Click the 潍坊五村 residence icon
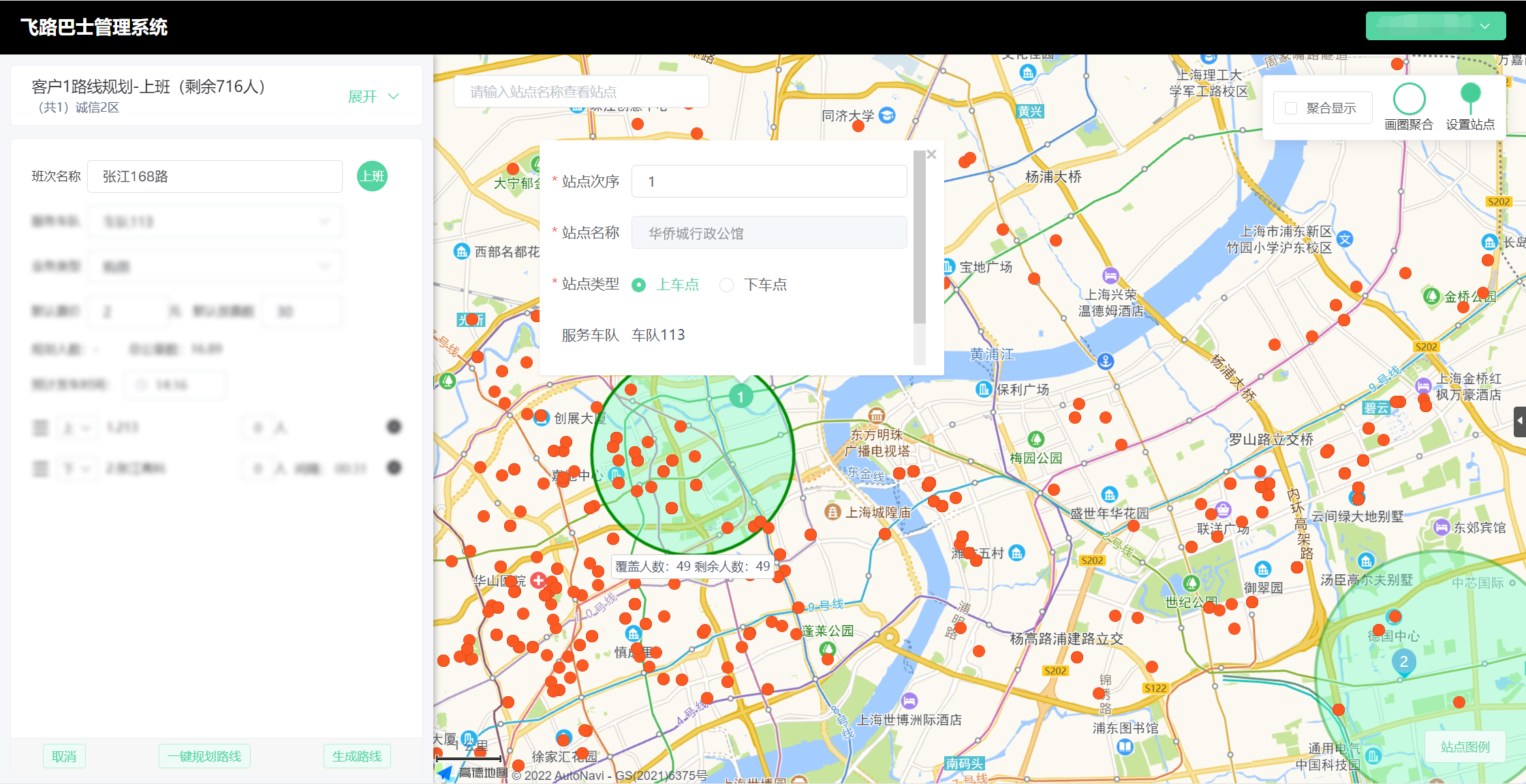This screenshot has width=1526, height=784. coord(1016,553)
